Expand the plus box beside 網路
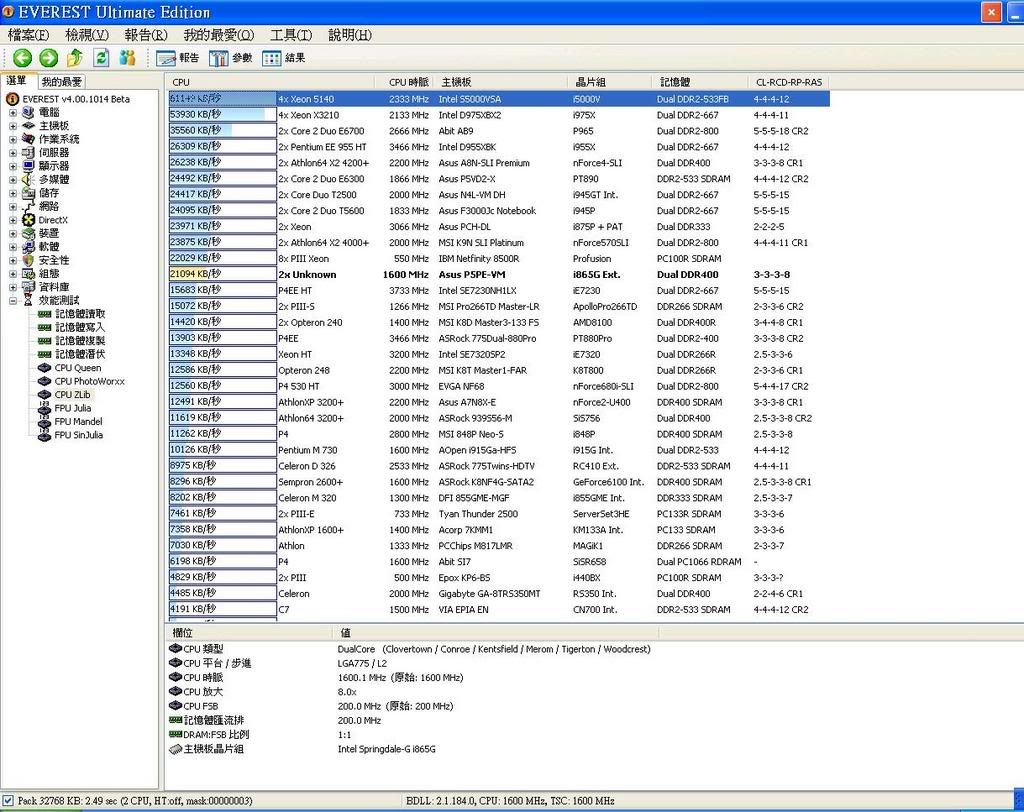The image size is (1024, 812). (x=13, y=206)
